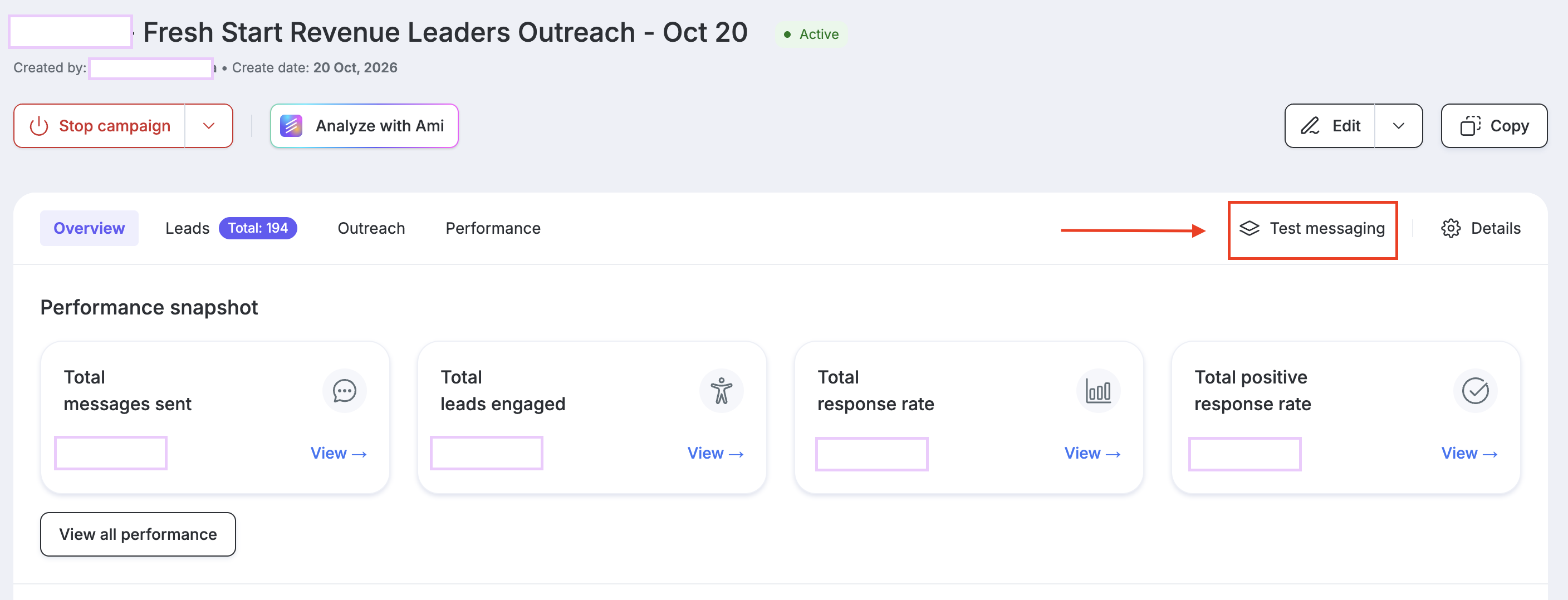The width and height of the screenshot is (1568, 600).
Task: Click the Edit campaign button
Action: [x=1330, y=126]
